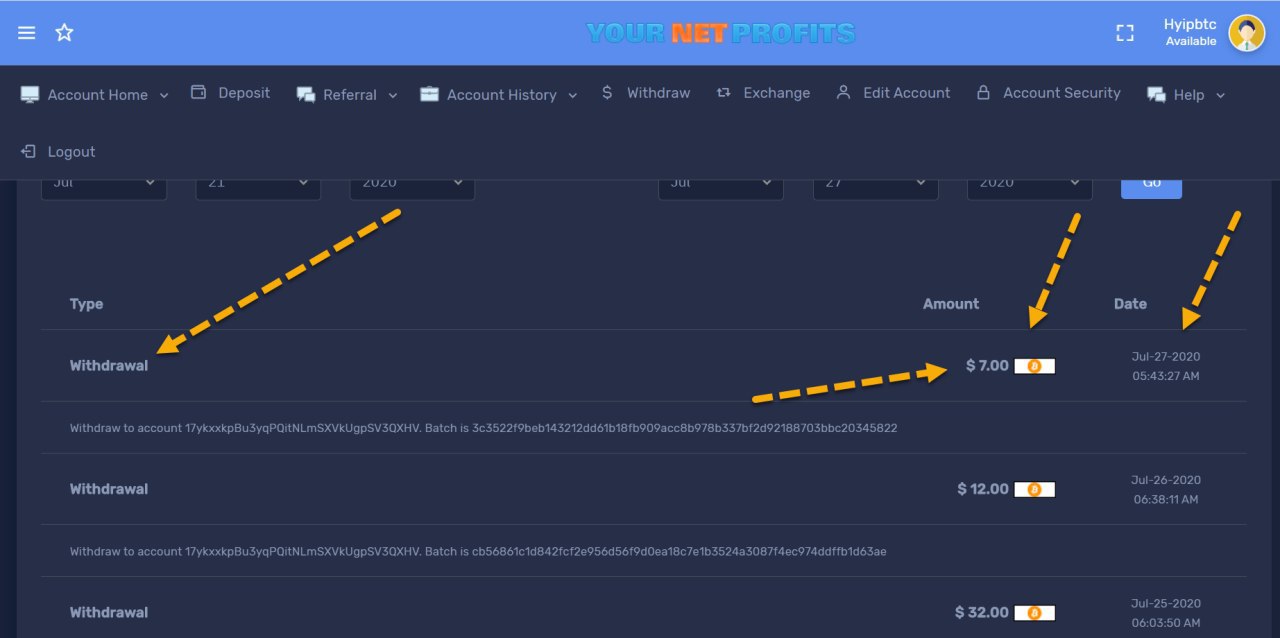Click the Go button
Image resolution: width=1280 pixels, height=638 pixels.
coord(1151,187)
